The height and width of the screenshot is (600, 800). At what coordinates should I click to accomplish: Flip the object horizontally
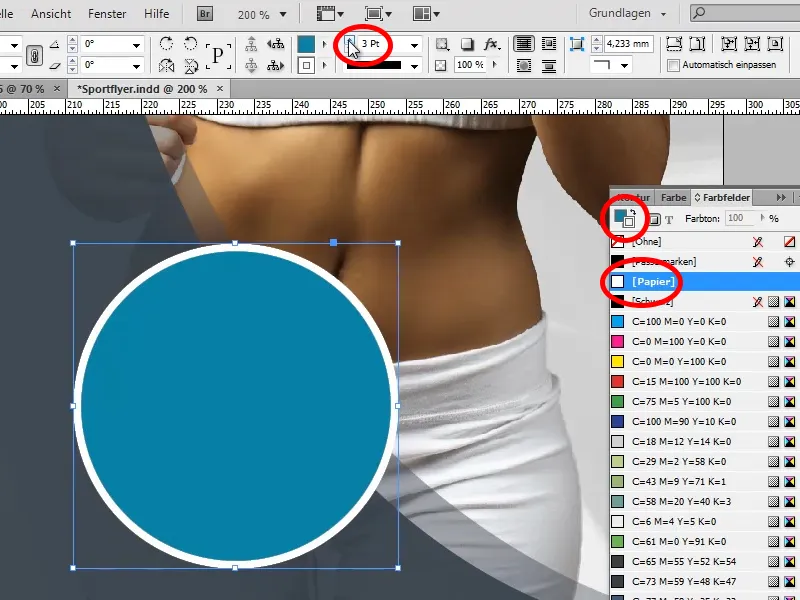[166, 66]
